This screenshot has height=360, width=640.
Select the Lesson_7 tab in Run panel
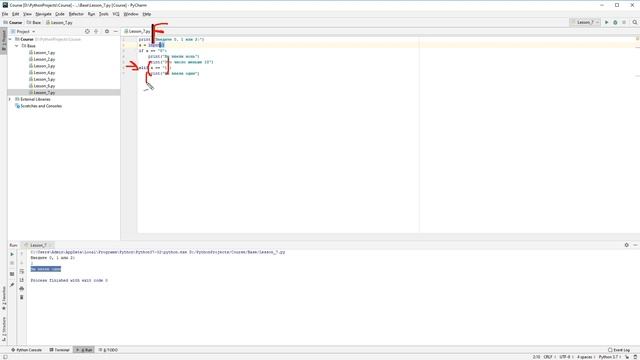click(38, 245)
